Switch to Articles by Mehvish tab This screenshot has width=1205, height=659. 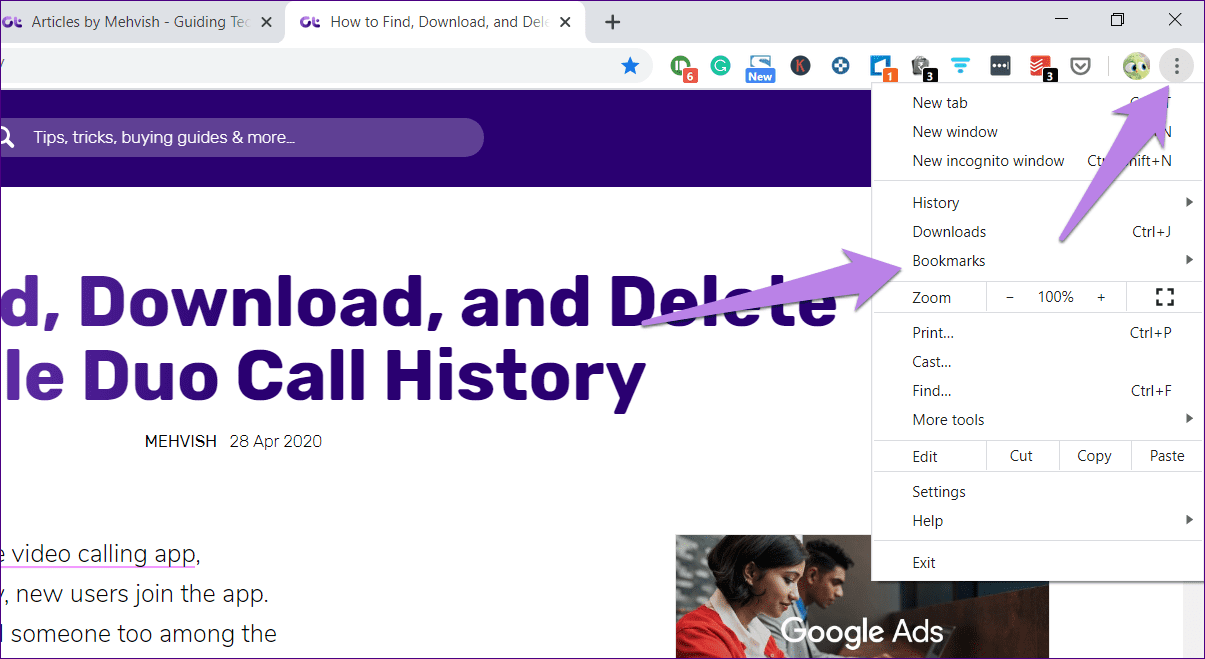point(140,22)
